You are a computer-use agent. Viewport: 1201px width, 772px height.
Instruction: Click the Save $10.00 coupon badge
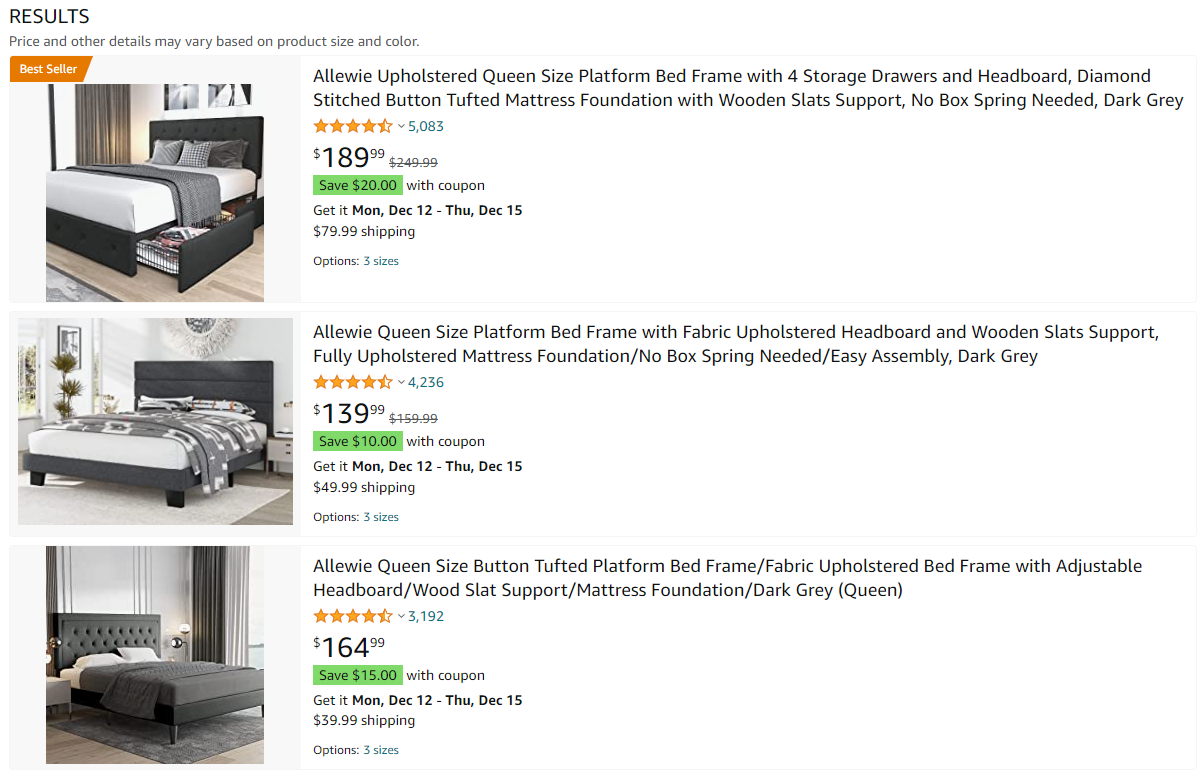[x=358, y=441]
